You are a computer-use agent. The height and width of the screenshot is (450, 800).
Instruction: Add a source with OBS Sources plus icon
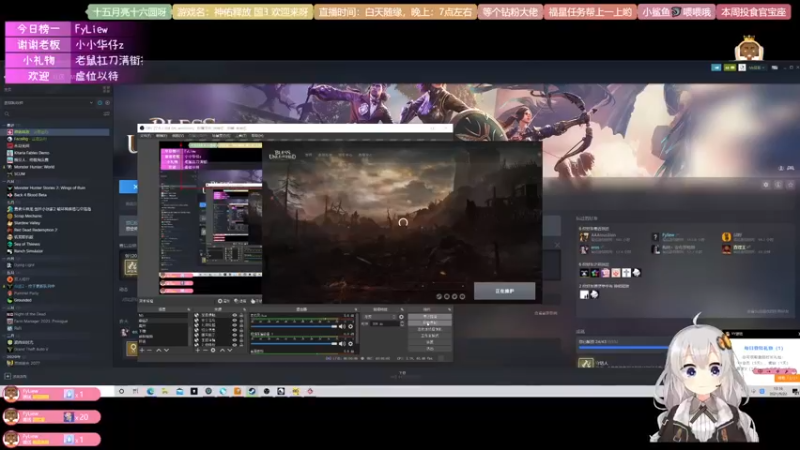click(197, 350)
